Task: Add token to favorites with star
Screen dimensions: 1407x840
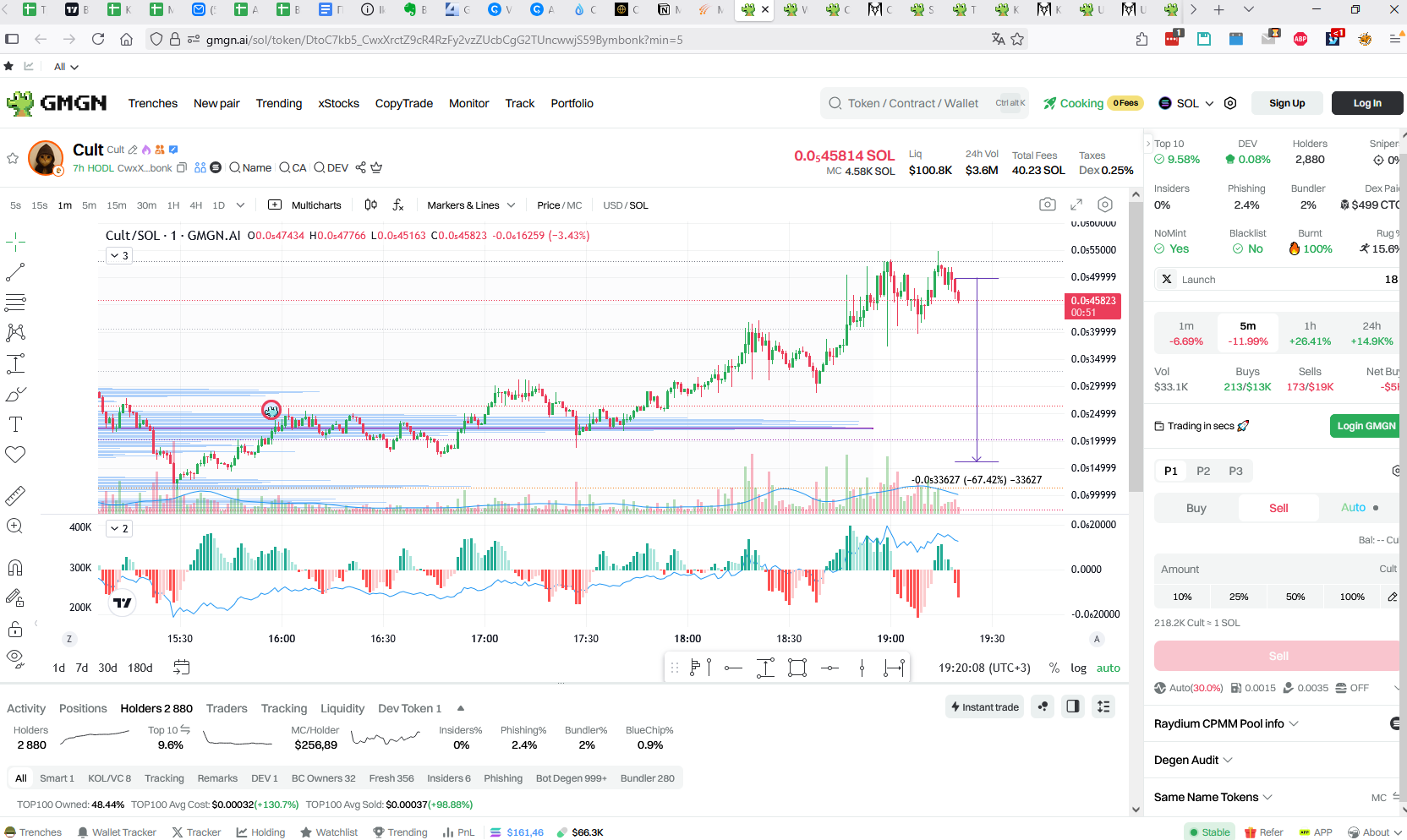Action: pos(13,158)
